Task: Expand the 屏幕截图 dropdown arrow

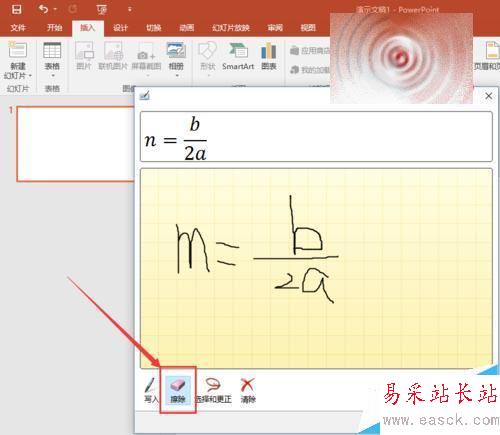Action: [147, 76]
